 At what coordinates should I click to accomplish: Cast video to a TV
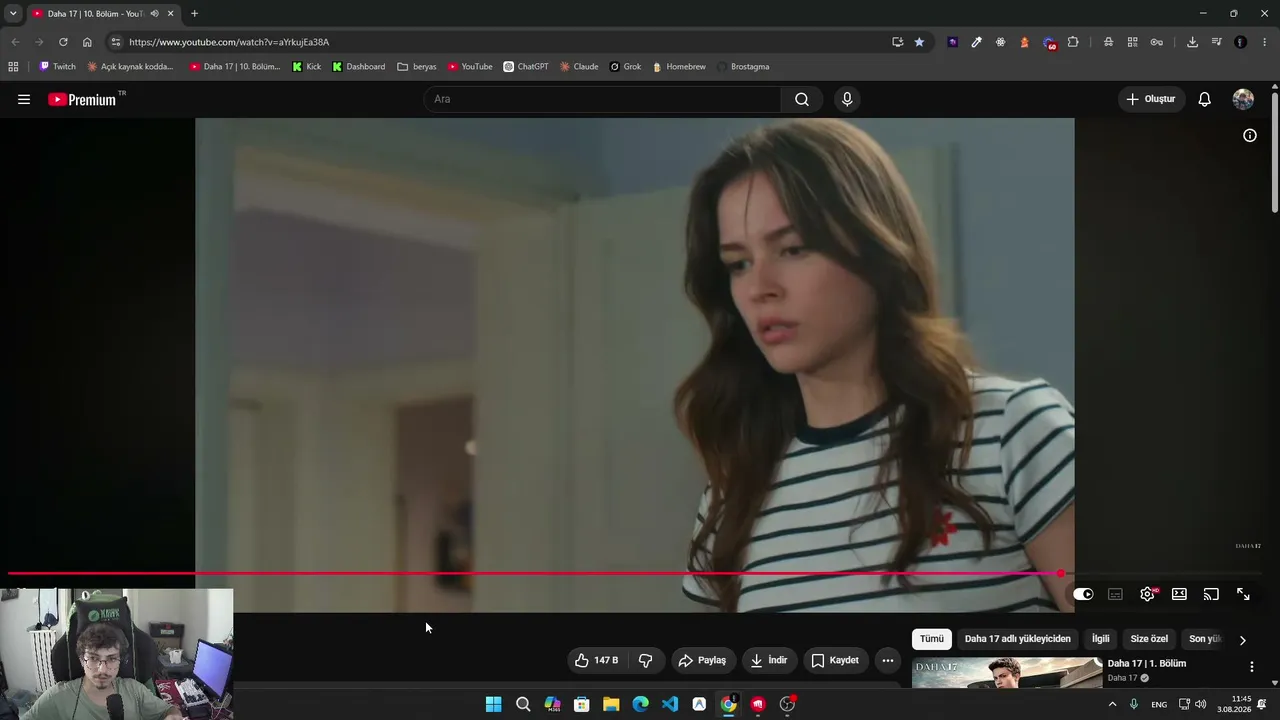(1211, 594)
